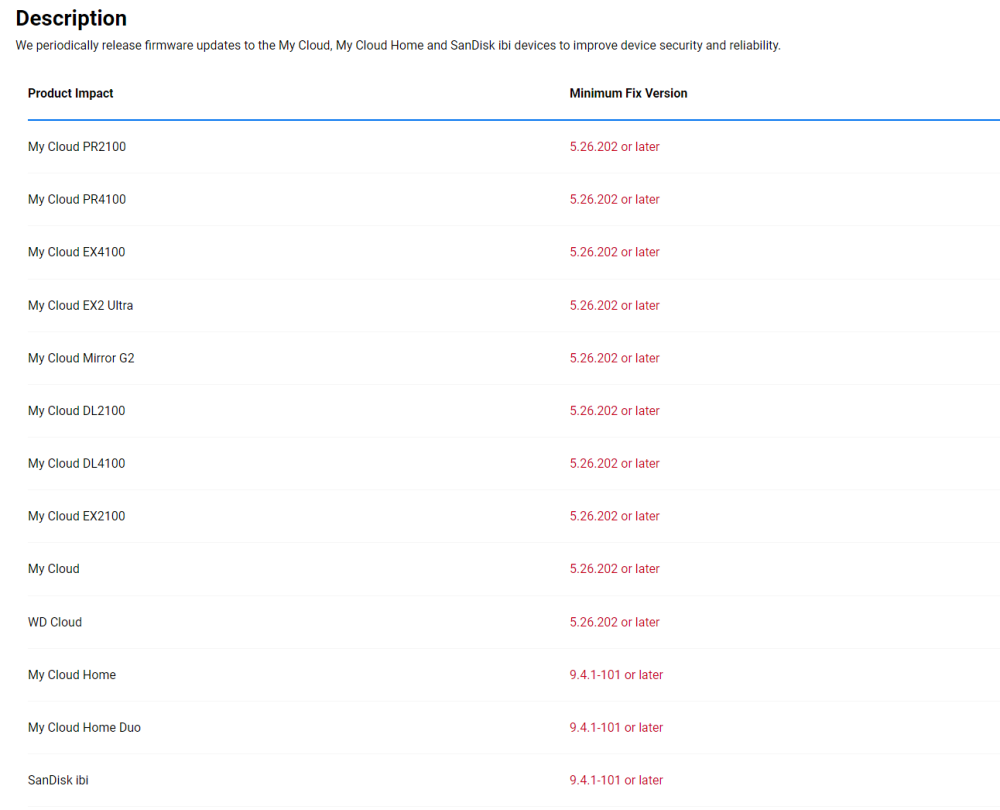Click the firmware updates description paragraph
Screen dimensions: 1000x810
(397, 46)
